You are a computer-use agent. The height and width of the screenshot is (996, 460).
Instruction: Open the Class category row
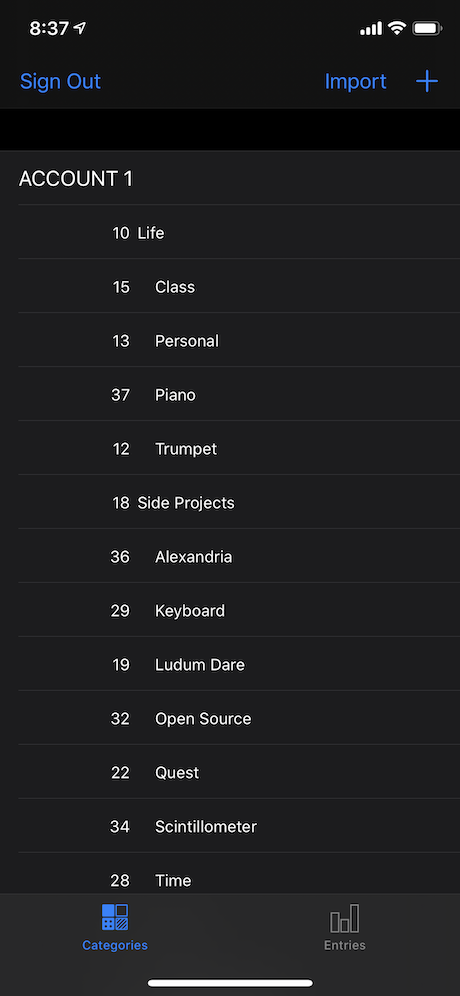pos(239,287)
